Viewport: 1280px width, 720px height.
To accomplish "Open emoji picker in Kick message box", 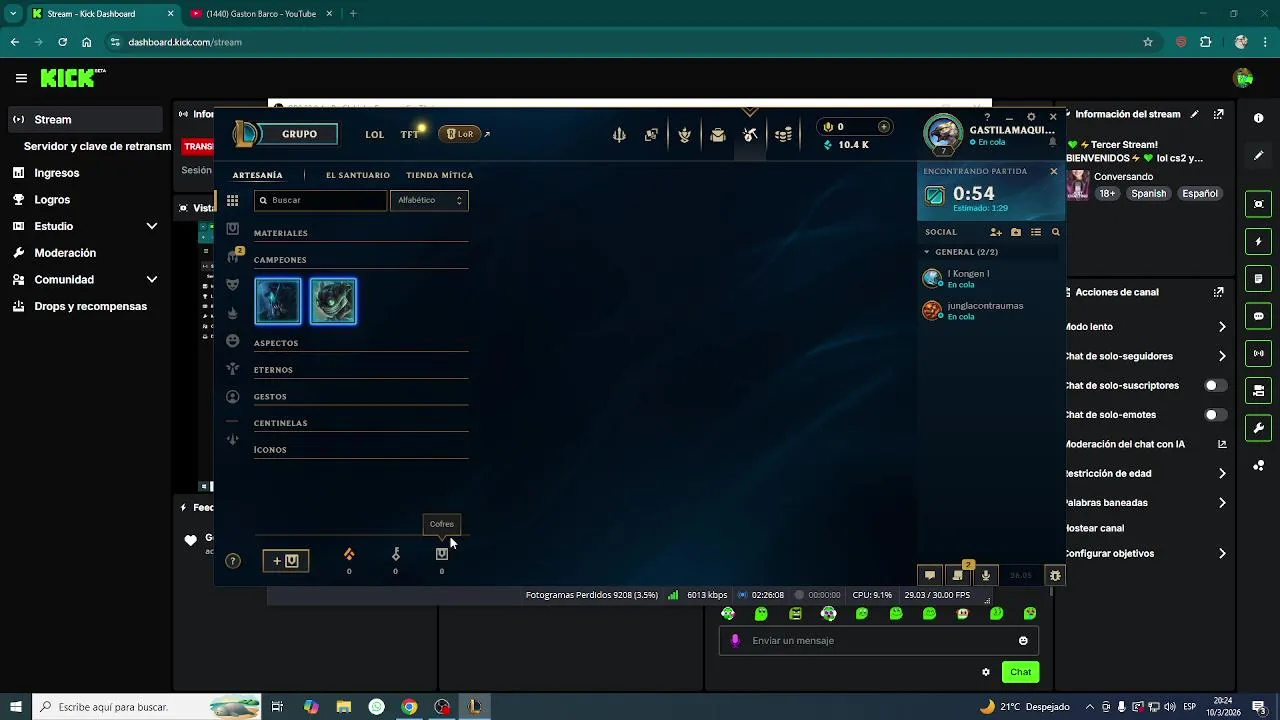I will click(x=1023, y=641).
